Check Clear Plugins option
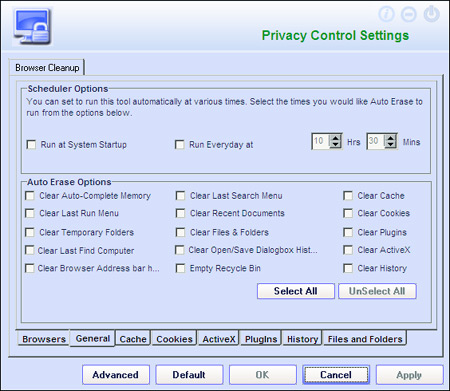Screen dimensions: 450x391 (x=348, y=232)
